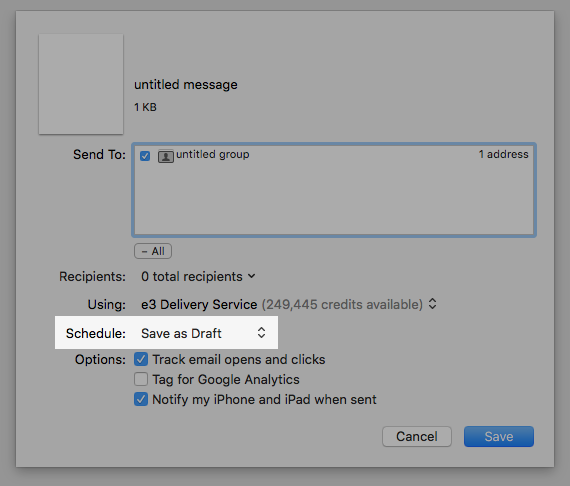This screenshot has width=570, height=486.
Task: Open the Schedule Save as Draft dropdown
Action: [204, 333]
